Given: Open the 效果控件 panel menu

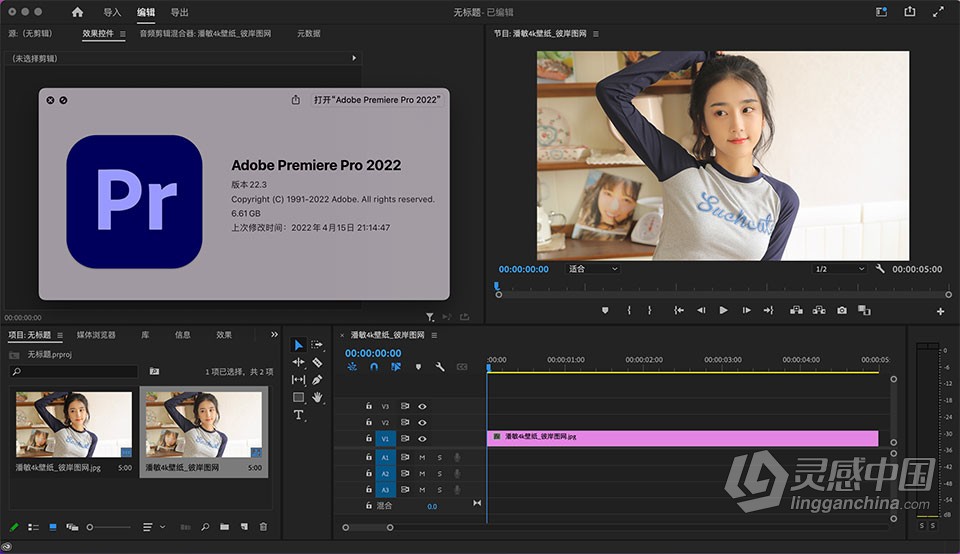Looking at the screenshot, I should click(122, 34).
